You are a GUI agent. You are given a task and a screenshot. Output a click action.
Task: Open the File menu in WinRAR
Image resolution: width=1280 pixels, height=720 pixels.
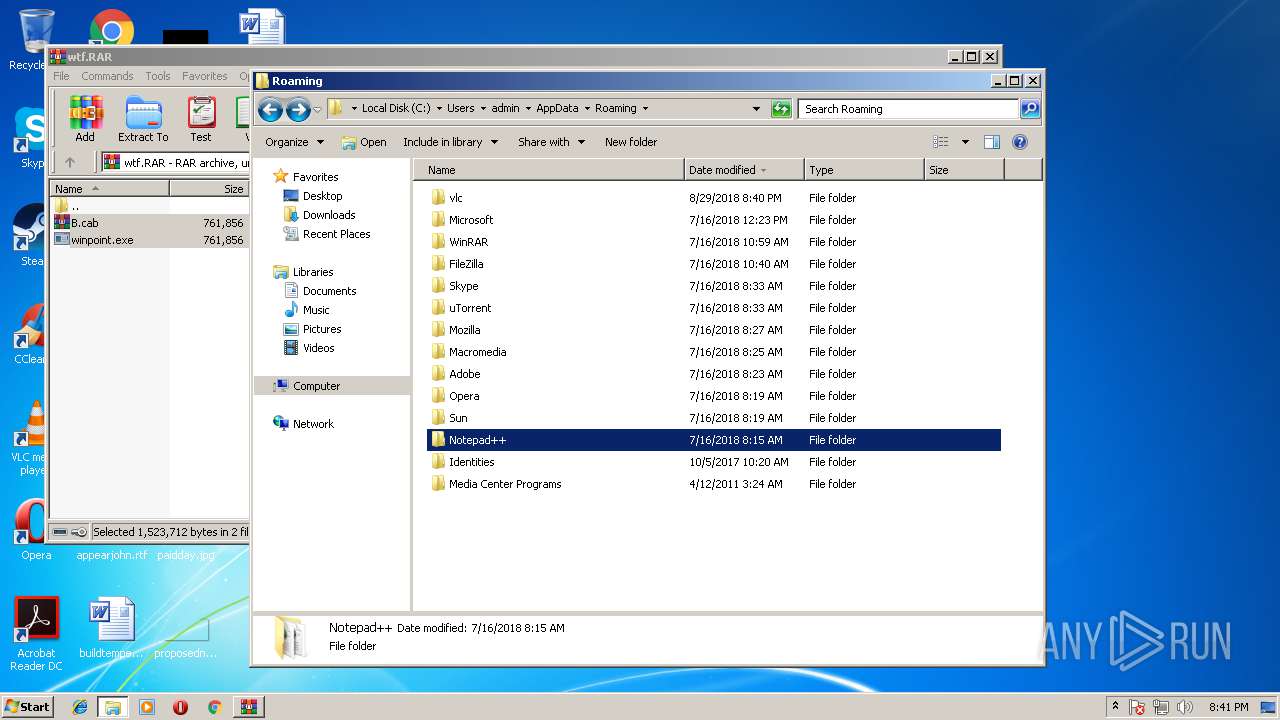coord(61,76)
